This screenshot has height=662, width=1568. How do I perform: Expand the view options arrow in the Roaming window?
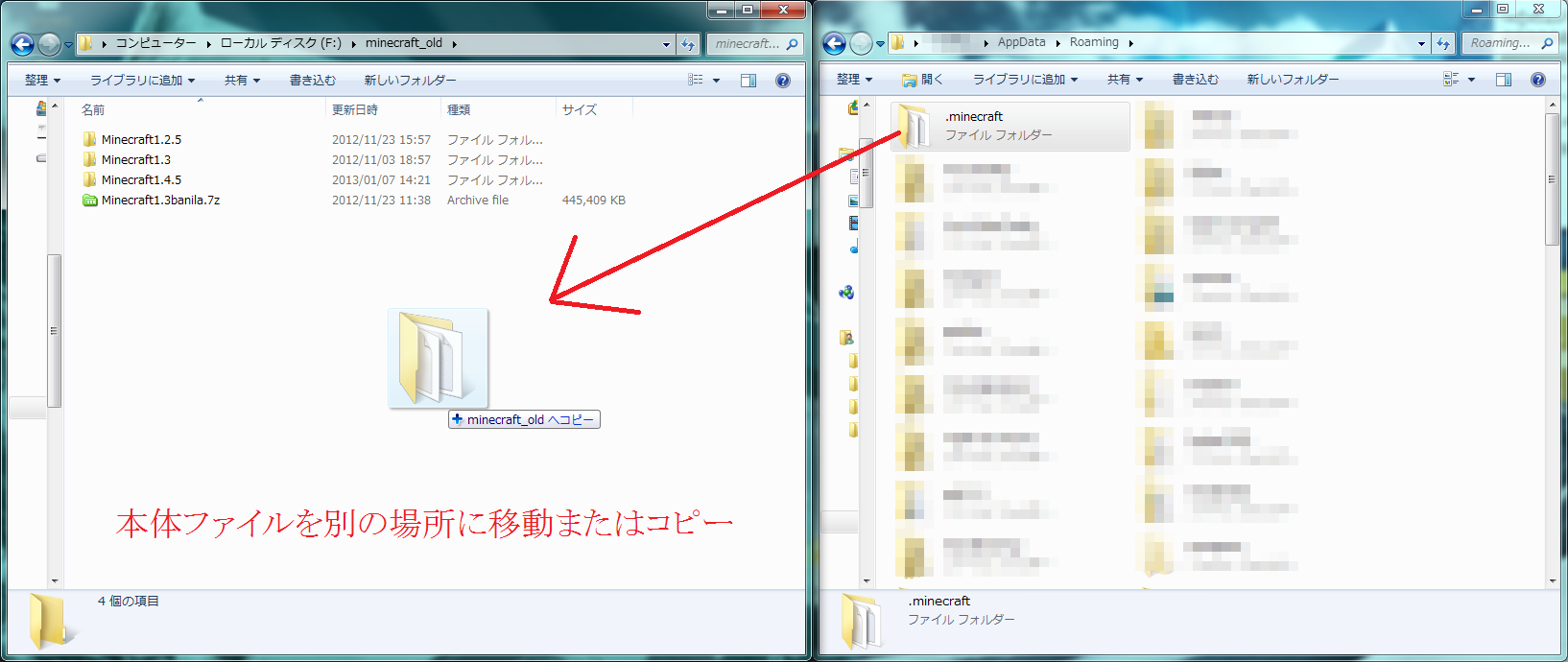pos(1471,80)
